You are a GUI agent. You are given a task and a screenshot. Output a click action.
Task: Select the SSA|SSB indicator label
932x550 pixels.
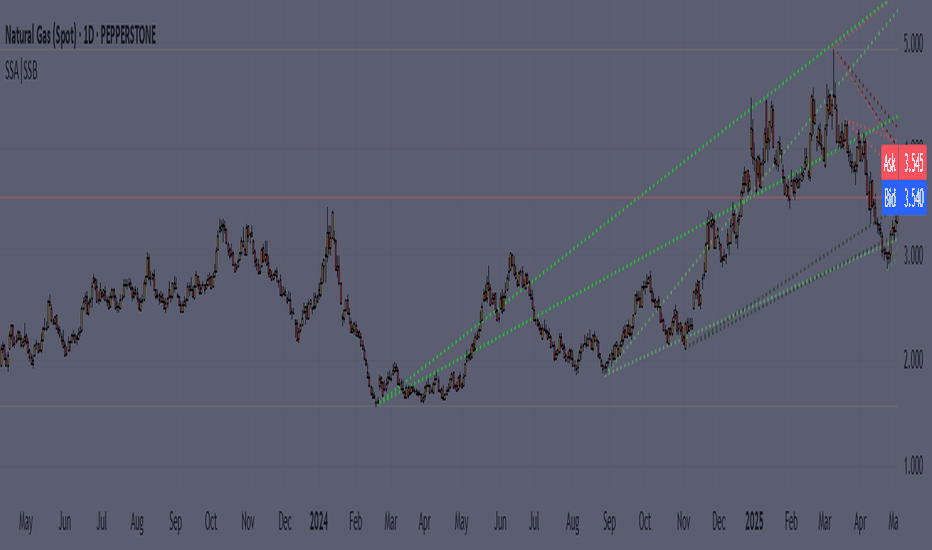(21, 71)
